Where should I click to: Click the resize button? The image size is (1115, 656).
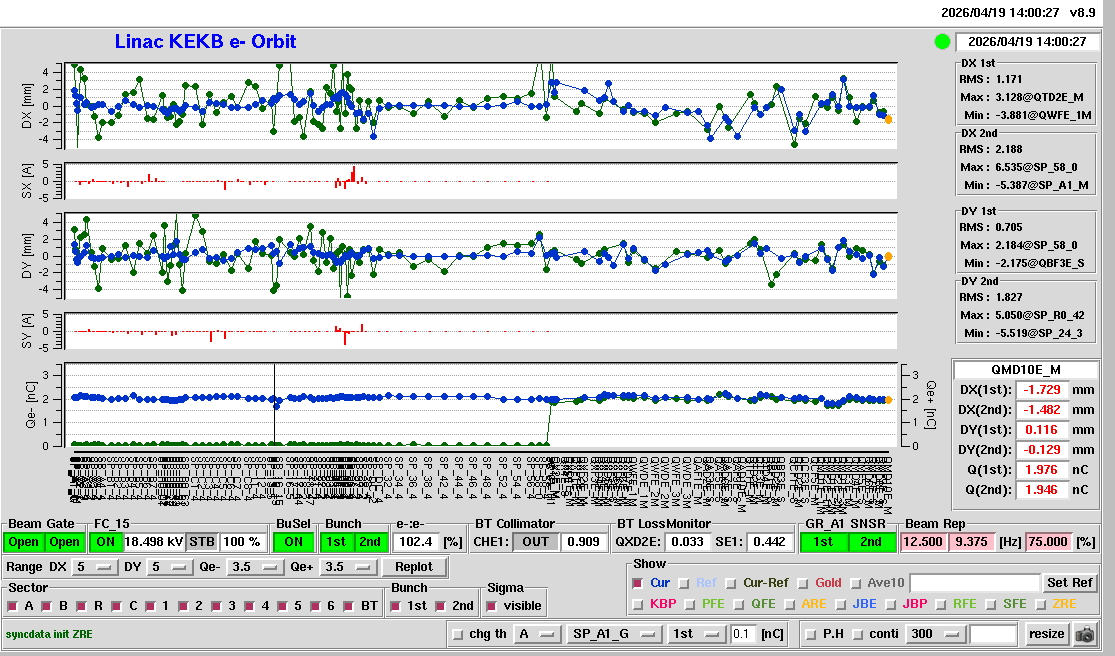coord(1046,634)
